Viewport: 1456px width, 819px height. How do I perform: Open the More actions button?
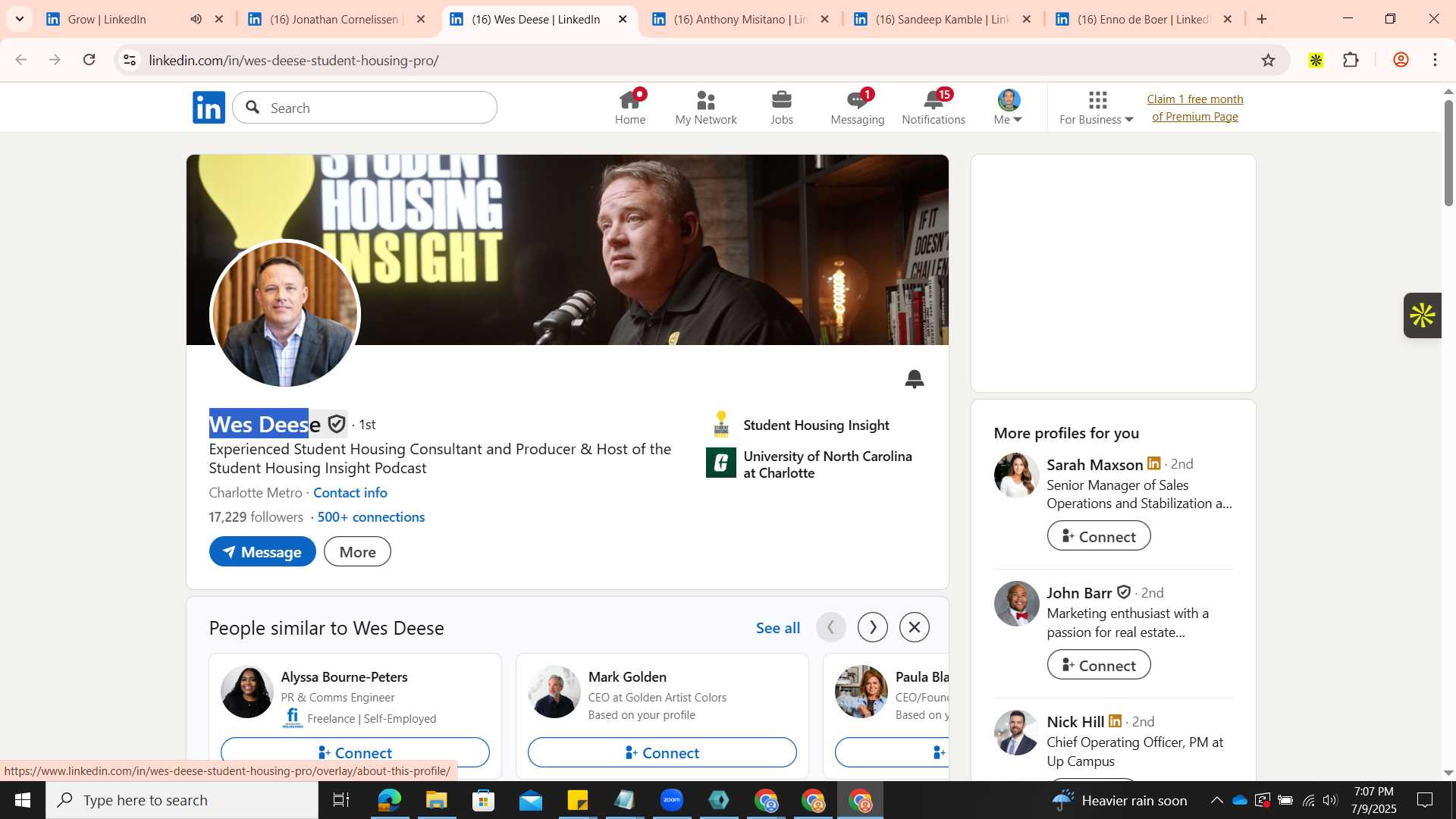click(x=357, y=551)
